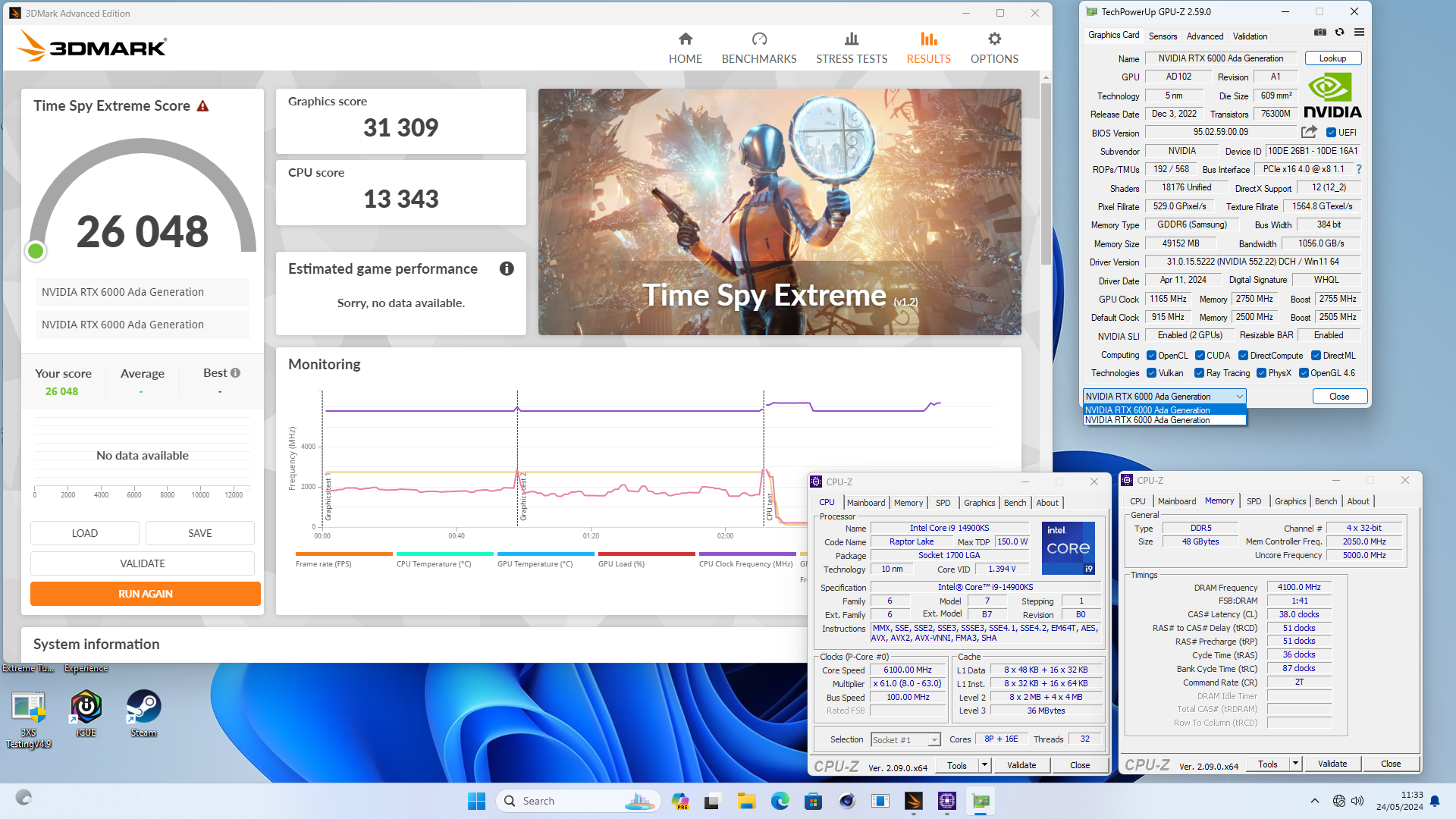Image resolution: width=1456 pixels, height=819 pixels.
Task: Click the LOAD button
Action: coord(85,533)
